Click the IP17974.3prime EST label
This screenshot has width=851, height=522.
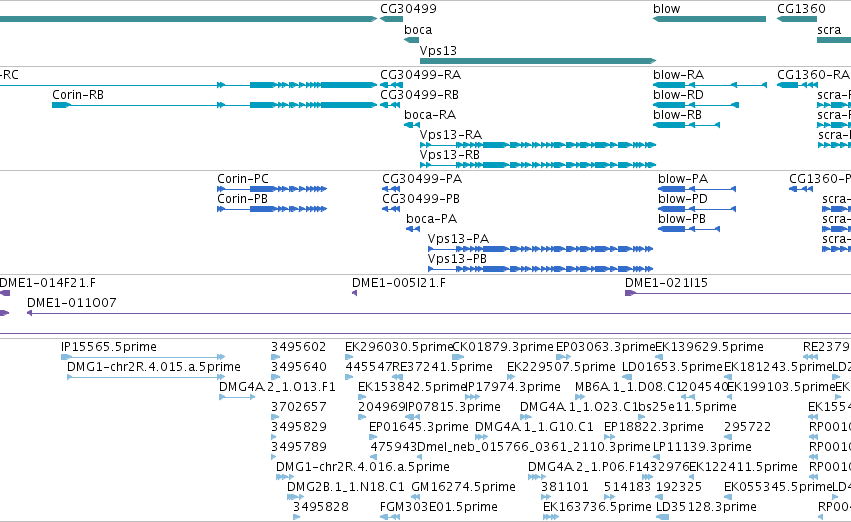513,387
